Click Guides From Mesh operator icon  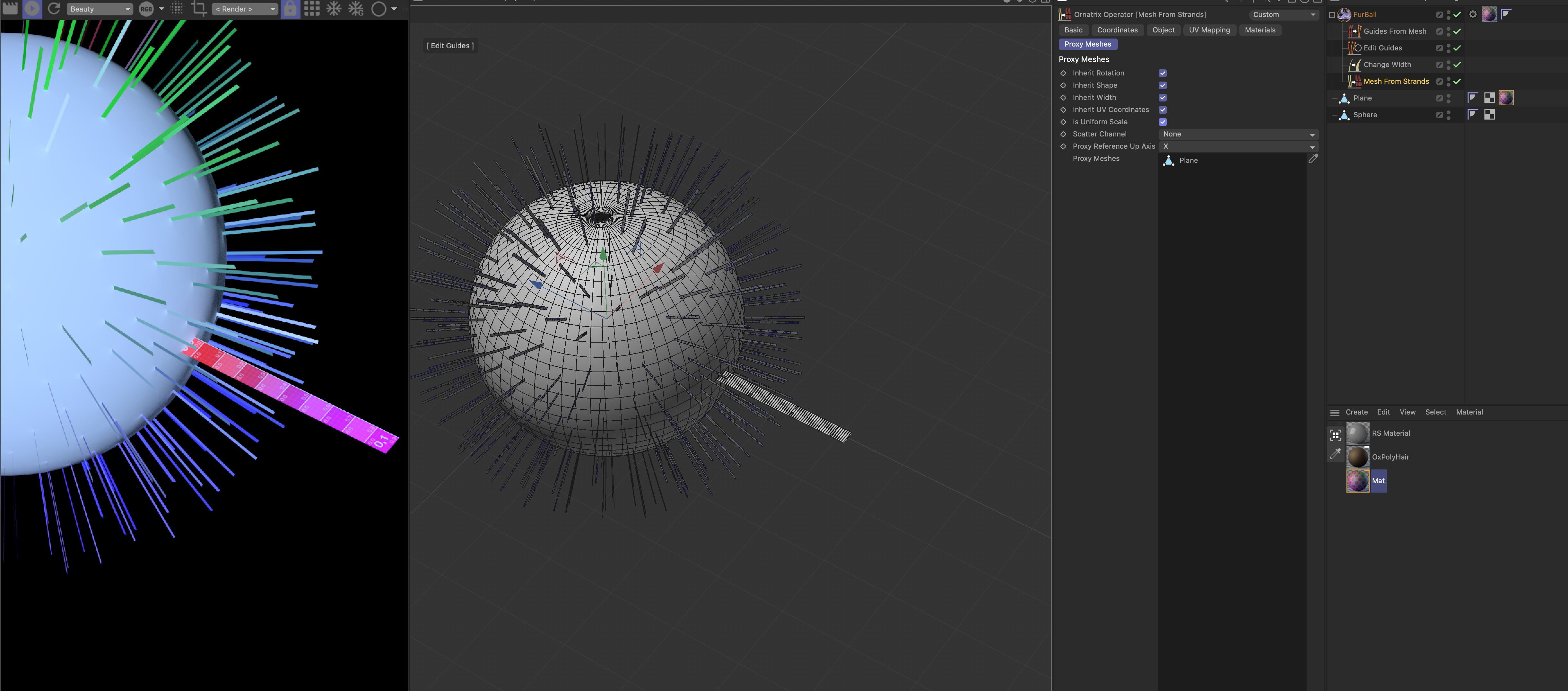point(1355,31)
